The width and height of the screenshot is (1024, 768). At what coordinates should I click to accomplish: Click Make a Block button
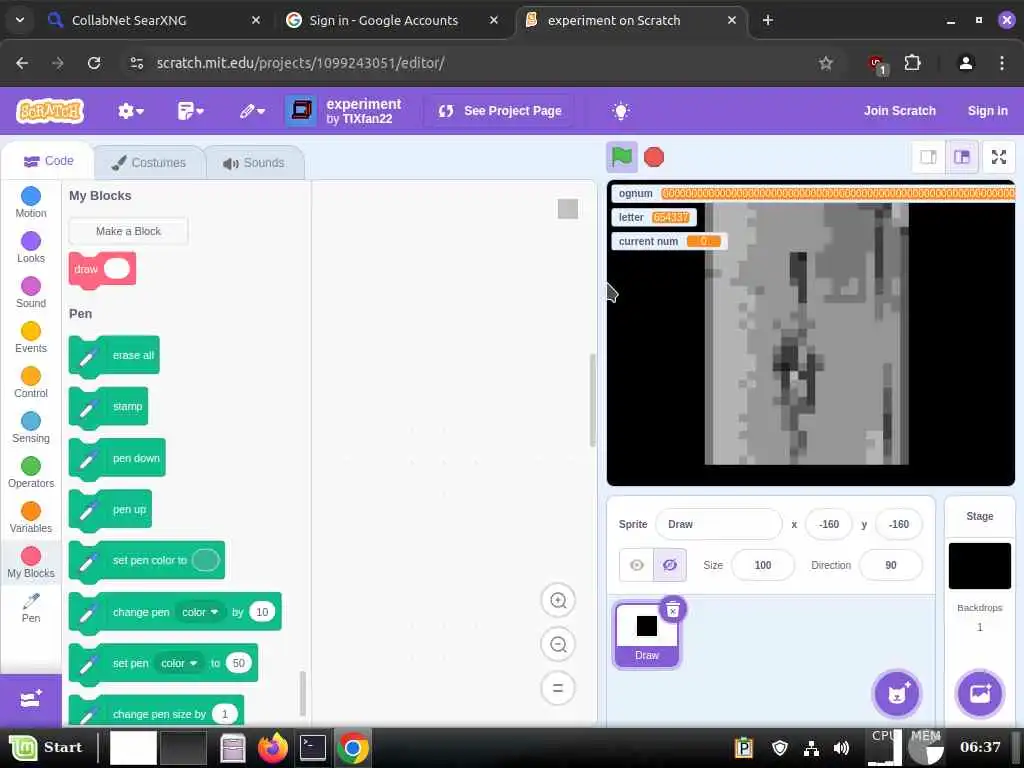(128, 231)
